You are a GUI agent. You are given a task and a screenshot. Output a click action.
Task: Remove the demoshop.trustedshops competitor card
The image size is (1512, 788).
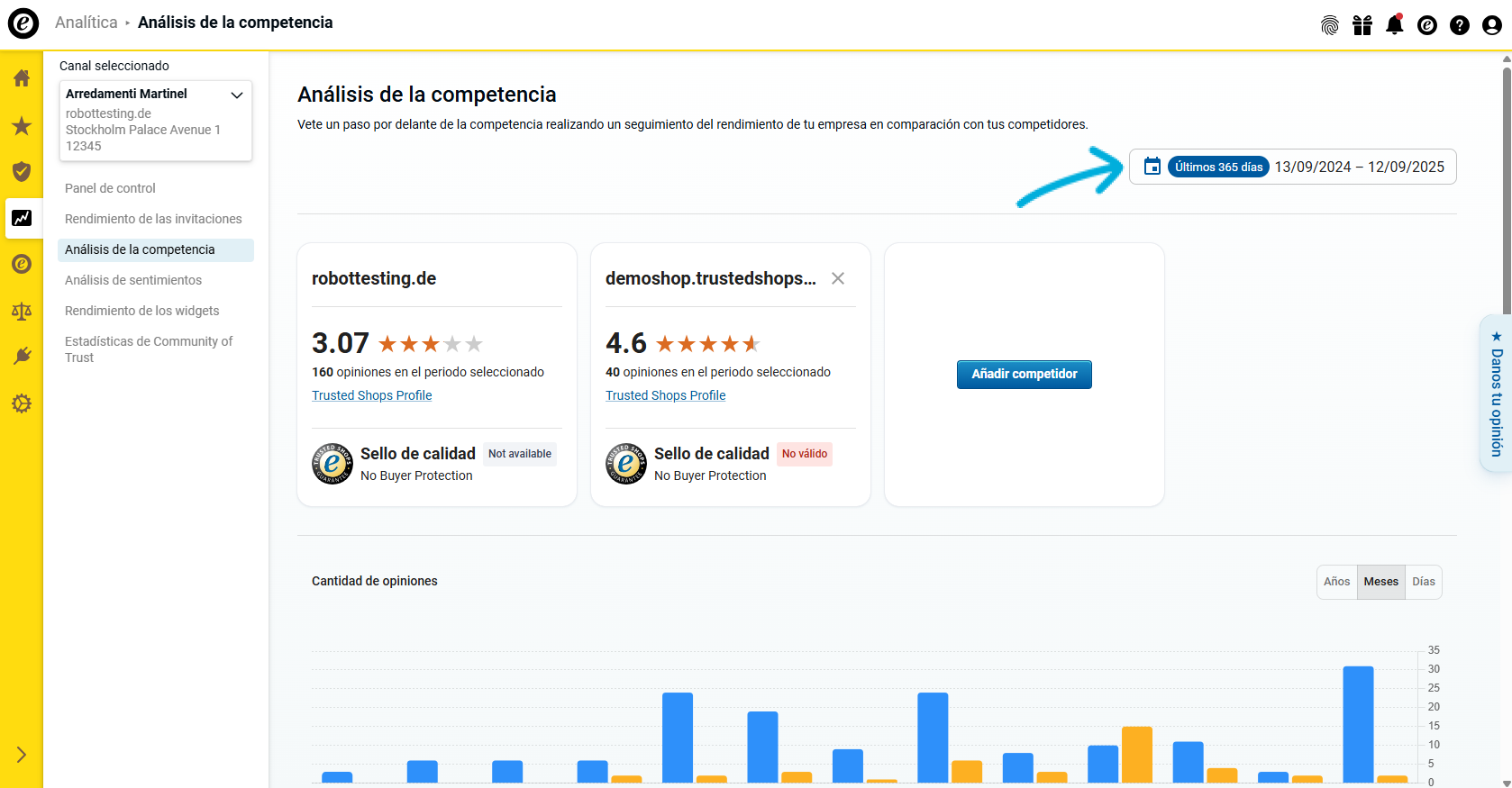point(837,278)
